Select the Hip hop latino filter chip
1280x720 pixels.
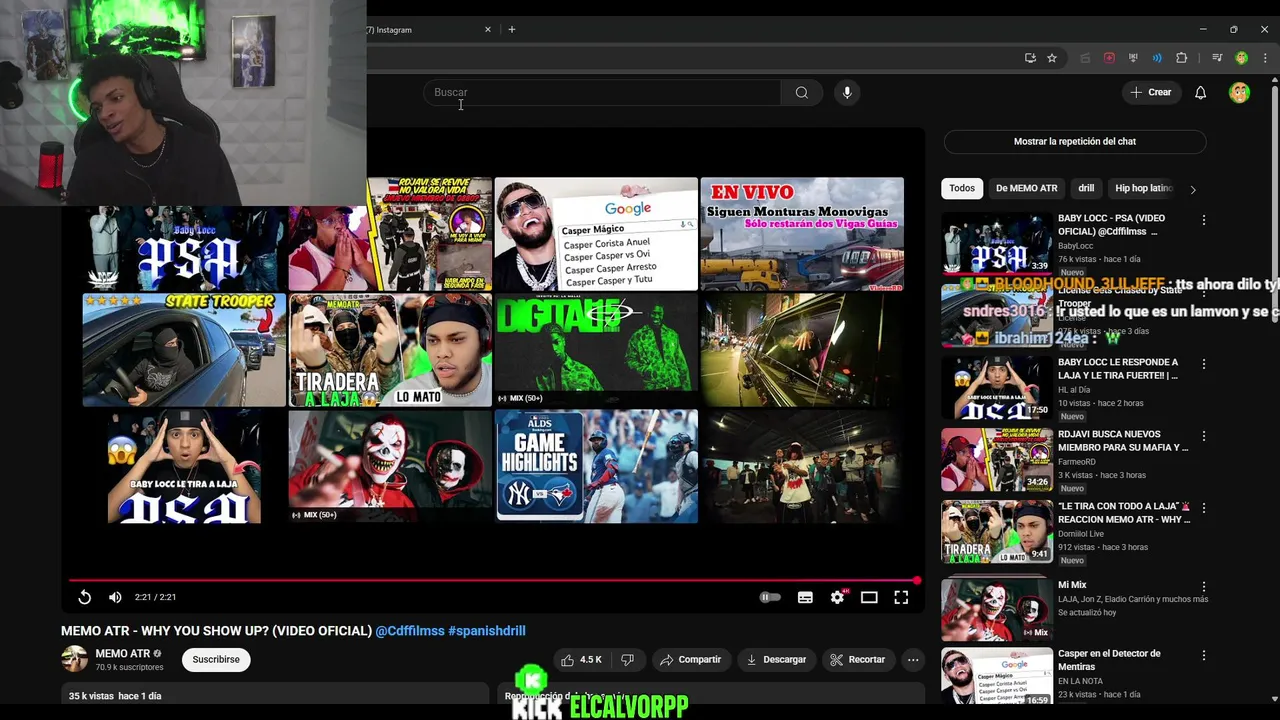pos(1144,188)
